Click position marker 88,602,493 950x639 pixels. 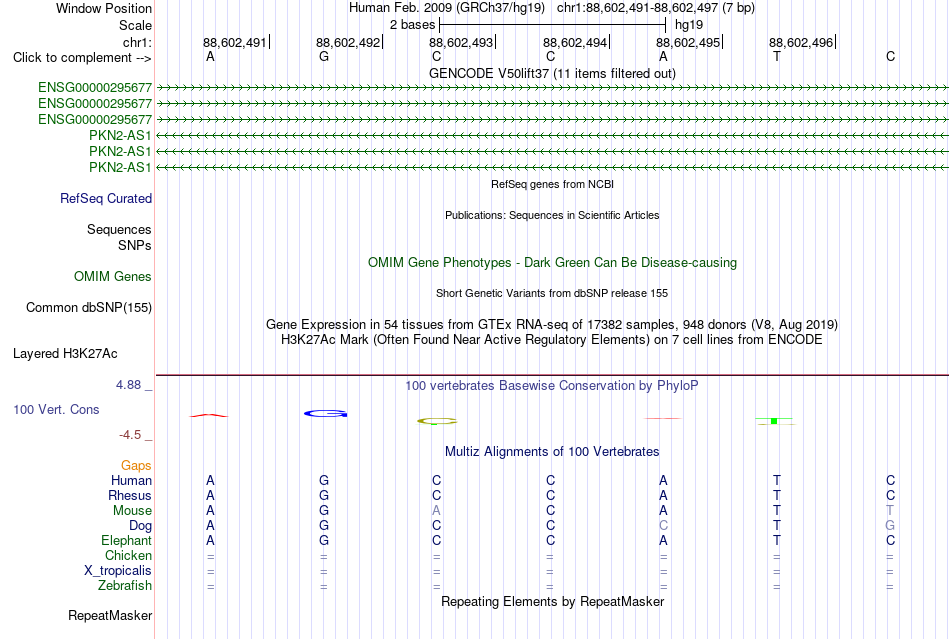(x=462, y=42)
